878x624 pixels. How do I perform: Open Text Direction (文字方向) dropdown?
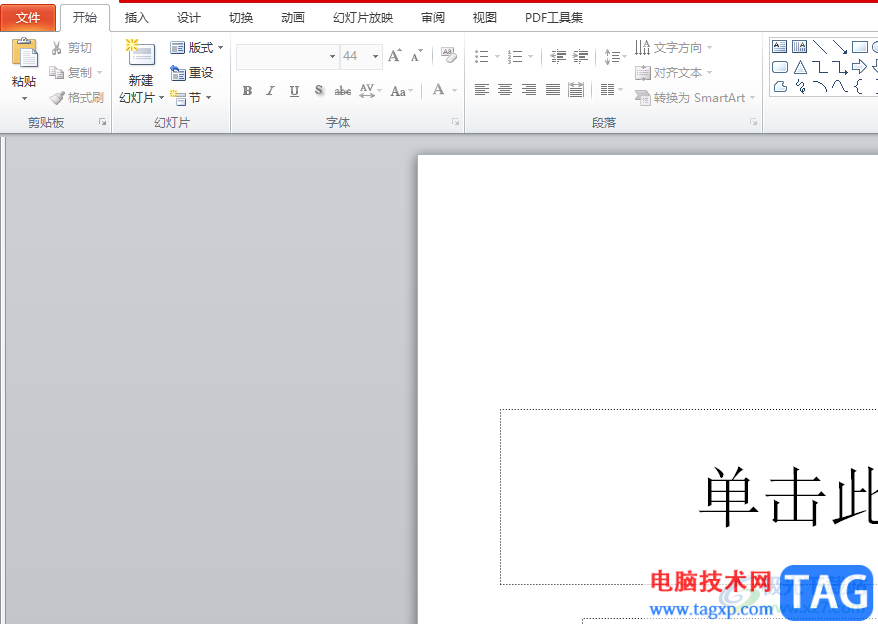pyautogui.click(x=674, y=48)
